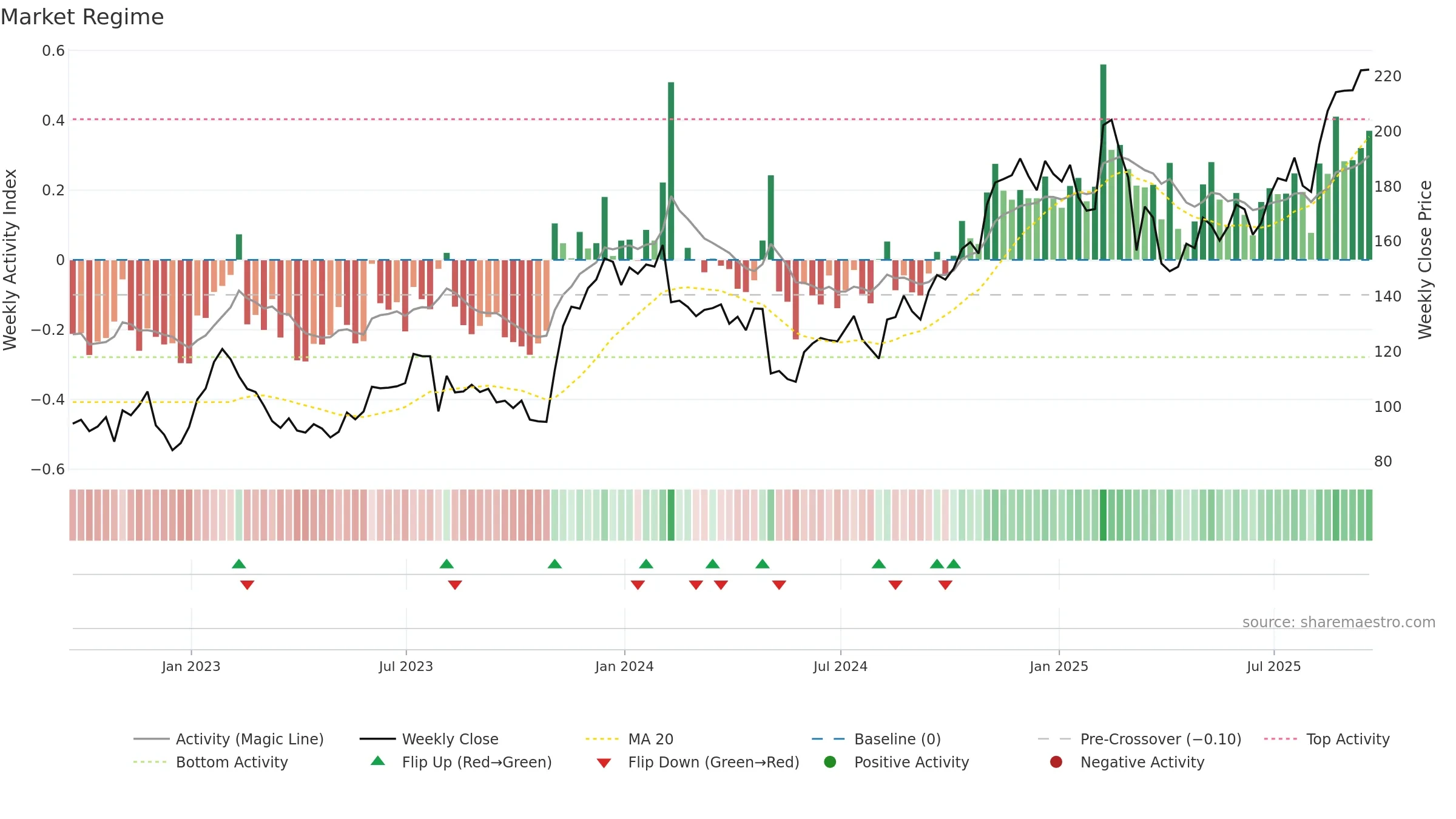The height and width of the screenshot is (819, 1456).
Task: Click the Jul 2024 axis label
Action: click(840, 666)
